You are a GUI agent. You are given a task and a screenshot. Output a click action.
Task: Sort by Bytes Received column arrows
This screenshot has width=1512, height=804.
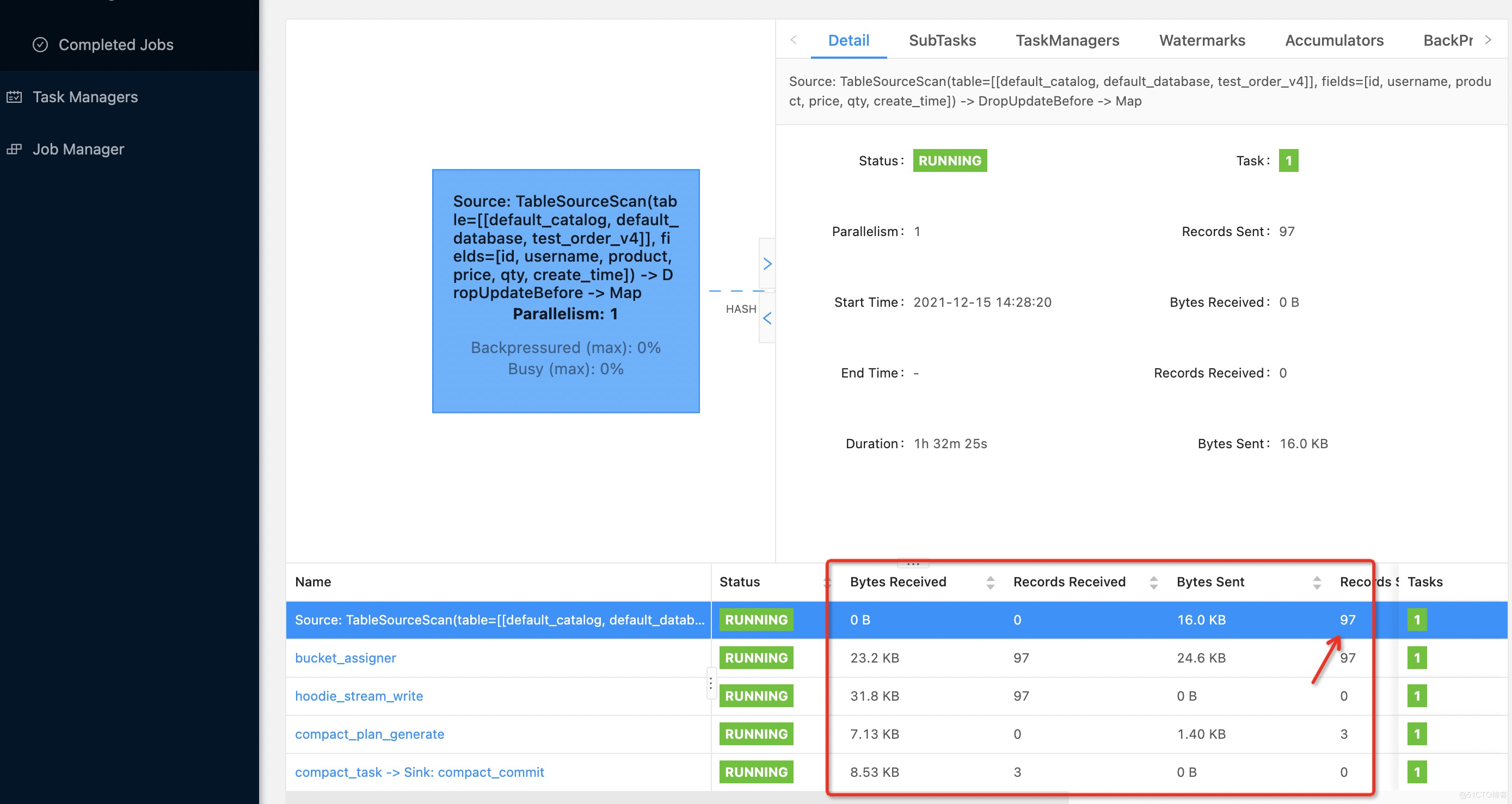[x=990, y=582]
